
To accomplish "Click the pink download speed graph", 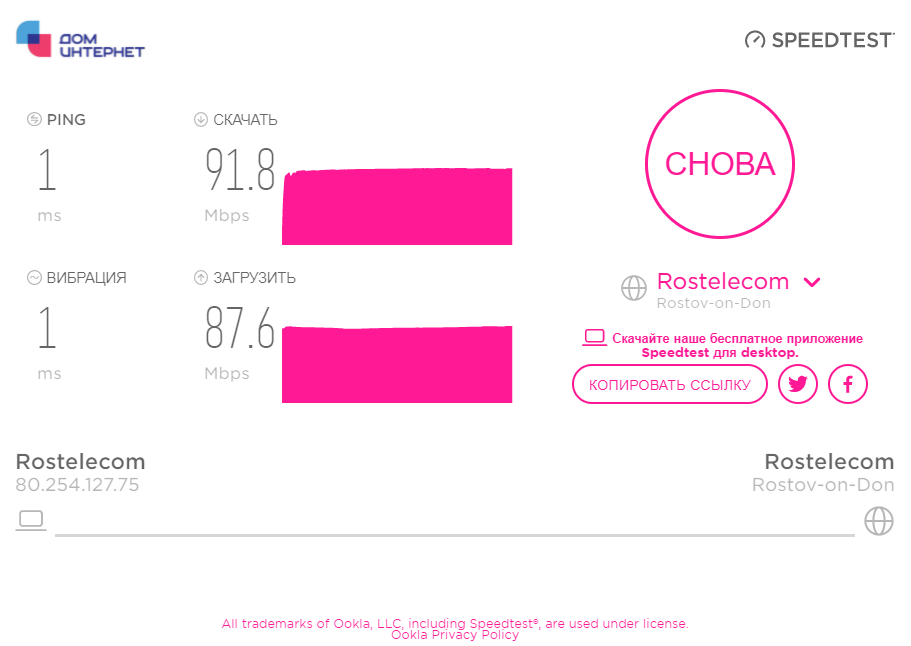I will pyautogui.click(x=397, y=206).
